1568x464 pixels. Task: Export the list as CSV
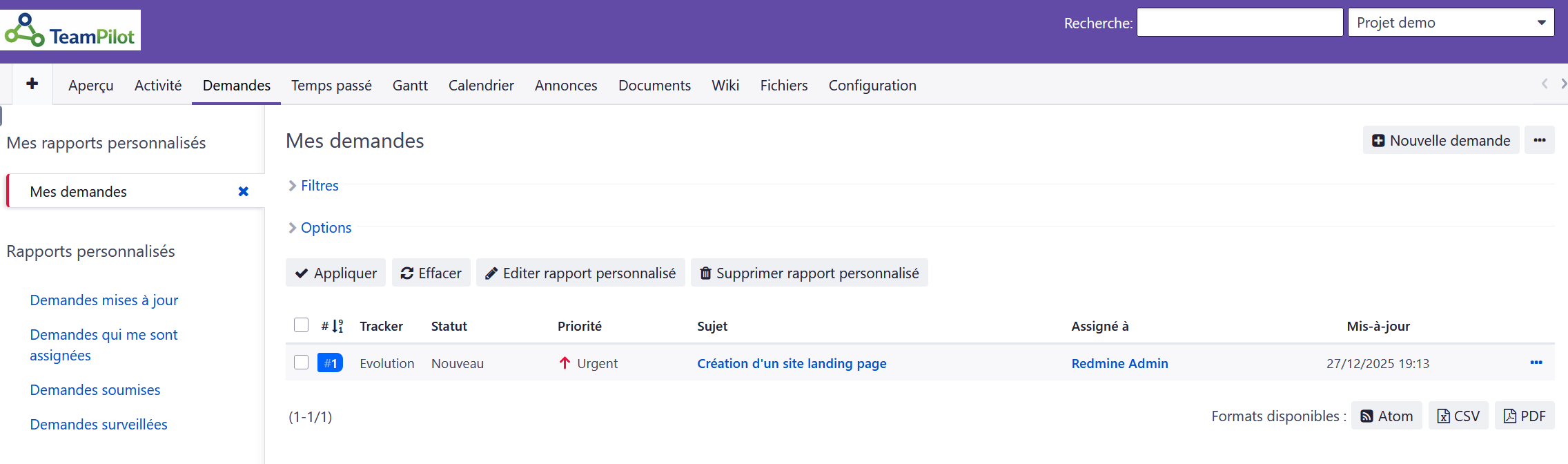click(1458, 416)
